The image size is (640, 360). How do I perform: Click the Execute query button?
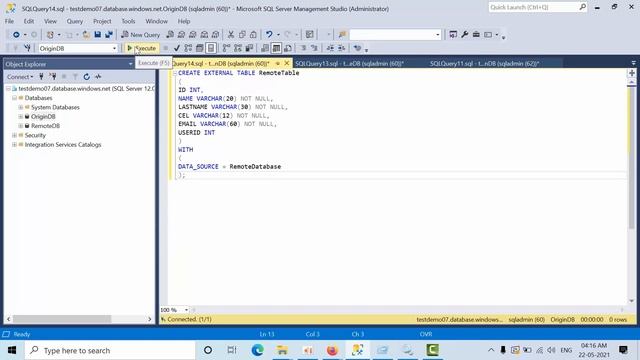[x=141, y=48]
